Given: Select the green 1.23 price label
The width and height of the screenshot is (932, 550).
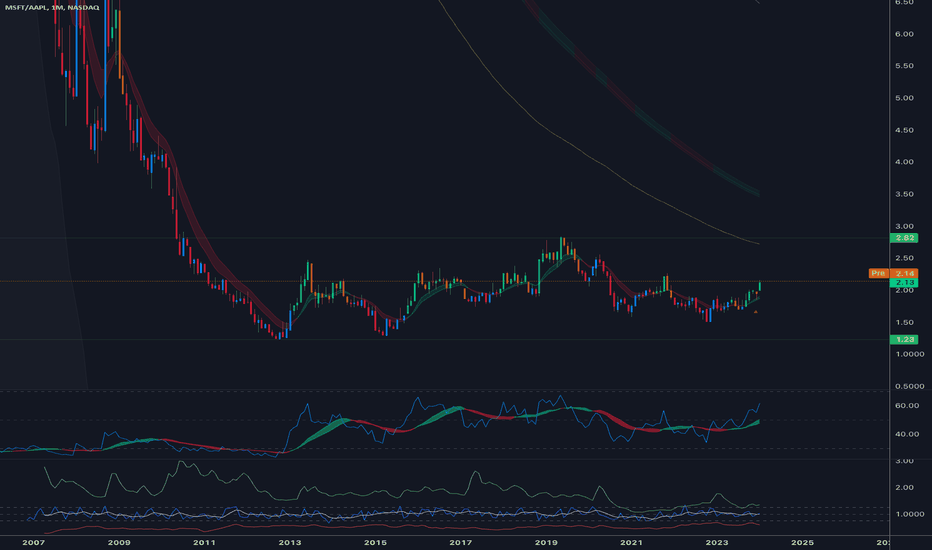Looking at the screenshot, I should tap(903, 340).
